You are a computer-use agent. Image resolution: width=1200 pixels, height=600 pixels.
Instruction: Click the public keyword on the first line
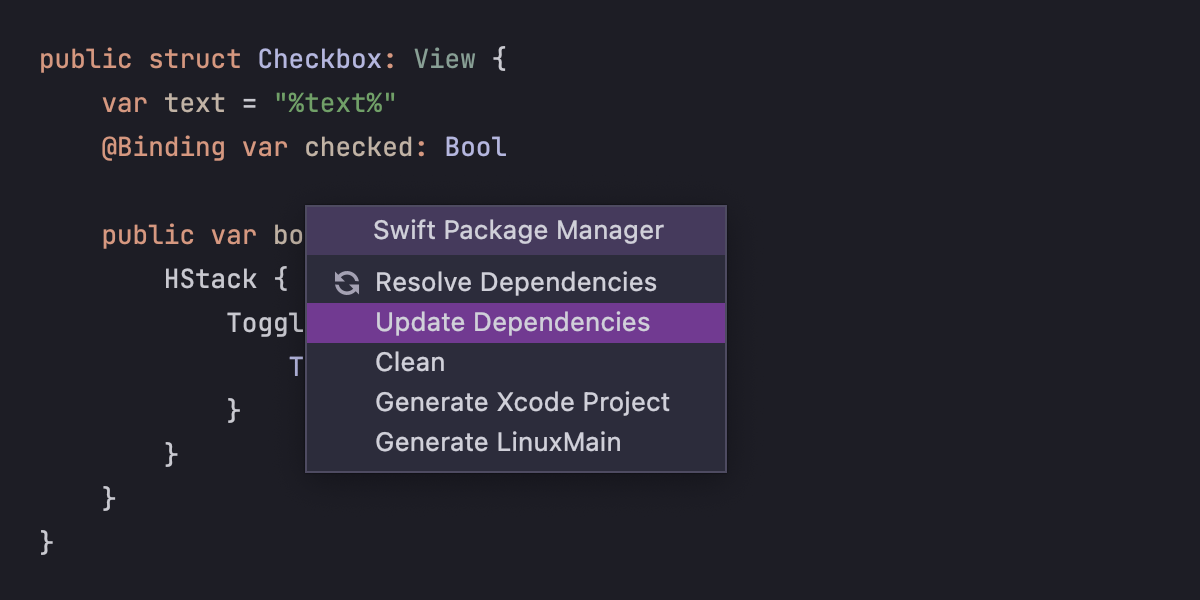85,59
